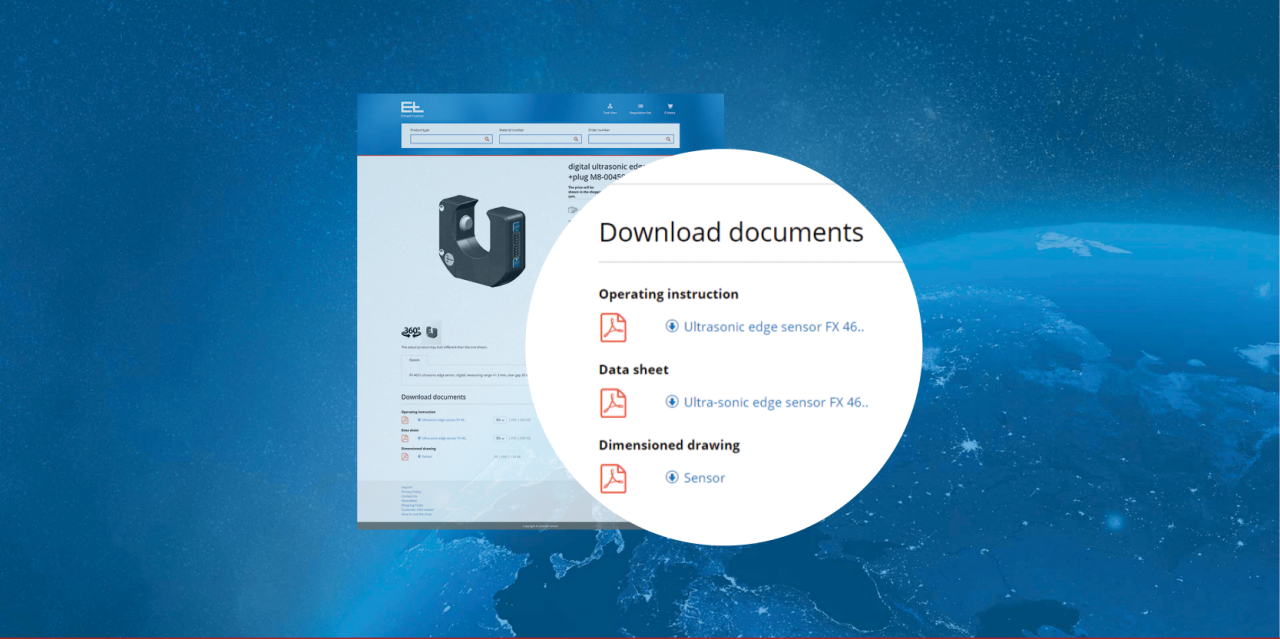Viewport: 1280px width, 639px height.
Task: Click the Erhardt+Leimer logo in page header
Action: pyautogui.click(x=412, y=109)
